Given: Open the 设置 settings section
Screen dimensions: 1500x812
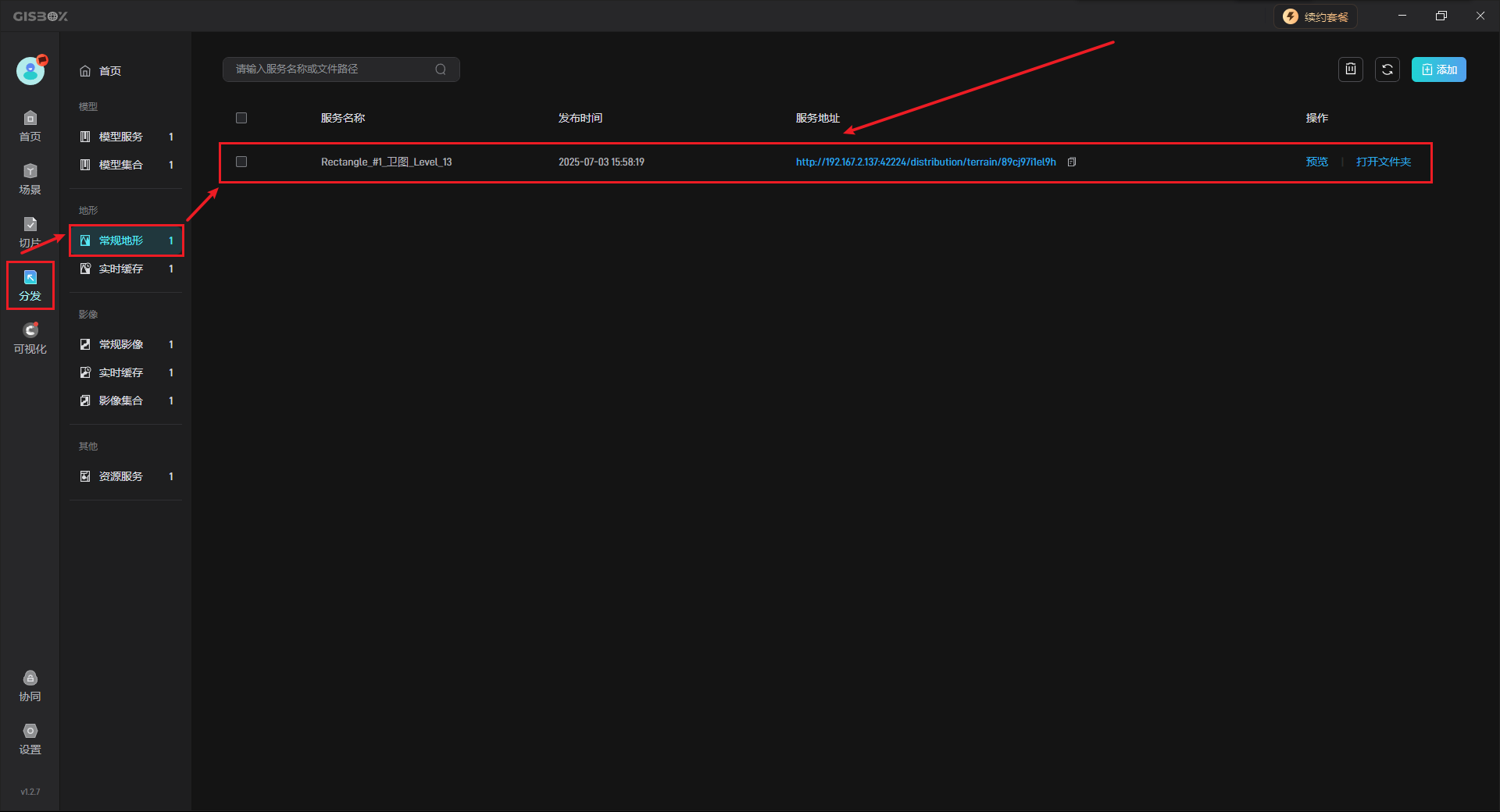Looking at the screenshot, I should [30, 739].
